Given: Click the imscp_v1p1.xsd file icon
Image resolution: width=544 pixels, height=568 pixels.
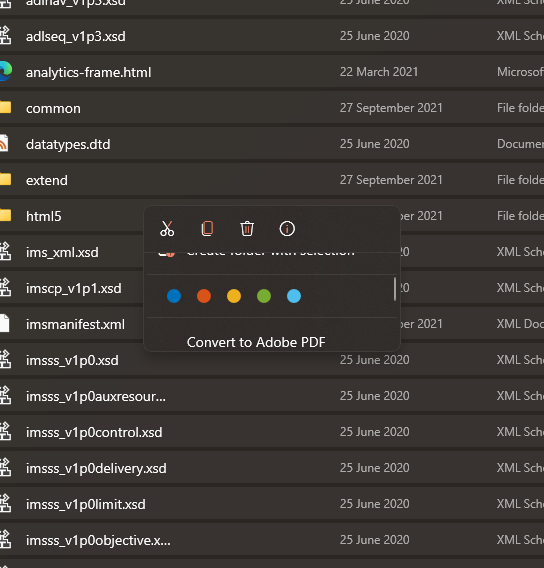Looking at the screenshot, I should pyautogui.click(x=5, y=287).
